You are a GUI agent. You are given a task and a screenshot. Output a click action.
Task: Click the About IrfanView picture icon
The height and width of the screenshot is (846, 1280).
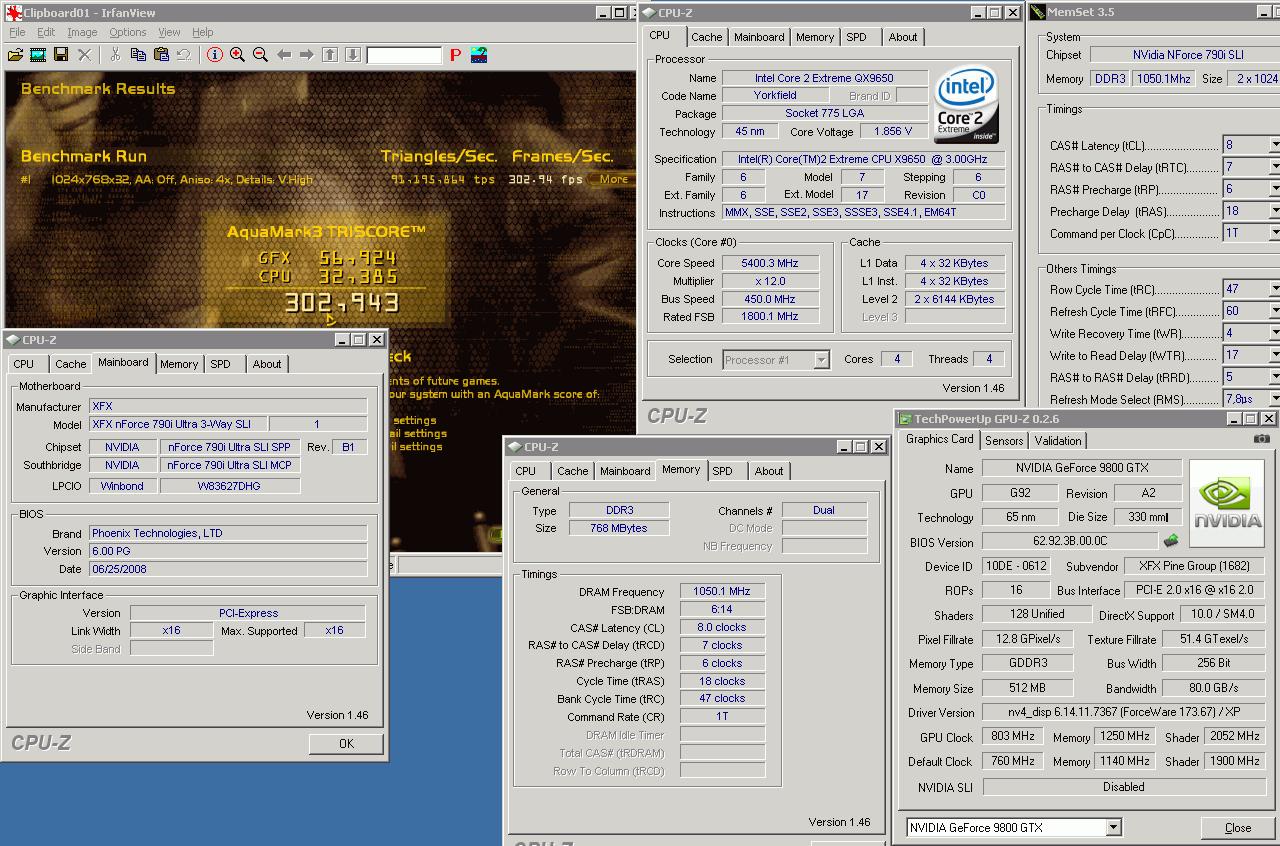click(x=479, y=55)
